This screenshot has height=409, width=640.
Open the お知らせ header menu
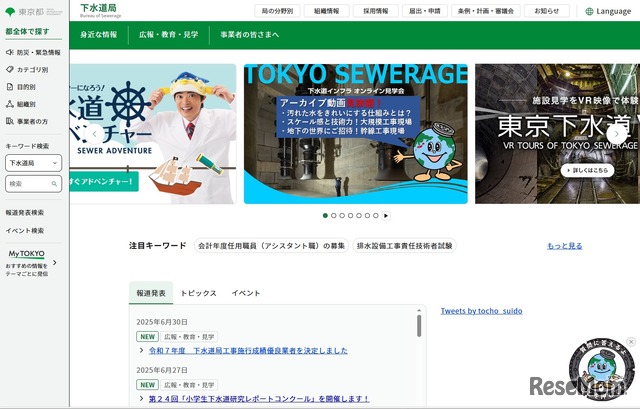[x=547, y=11]
